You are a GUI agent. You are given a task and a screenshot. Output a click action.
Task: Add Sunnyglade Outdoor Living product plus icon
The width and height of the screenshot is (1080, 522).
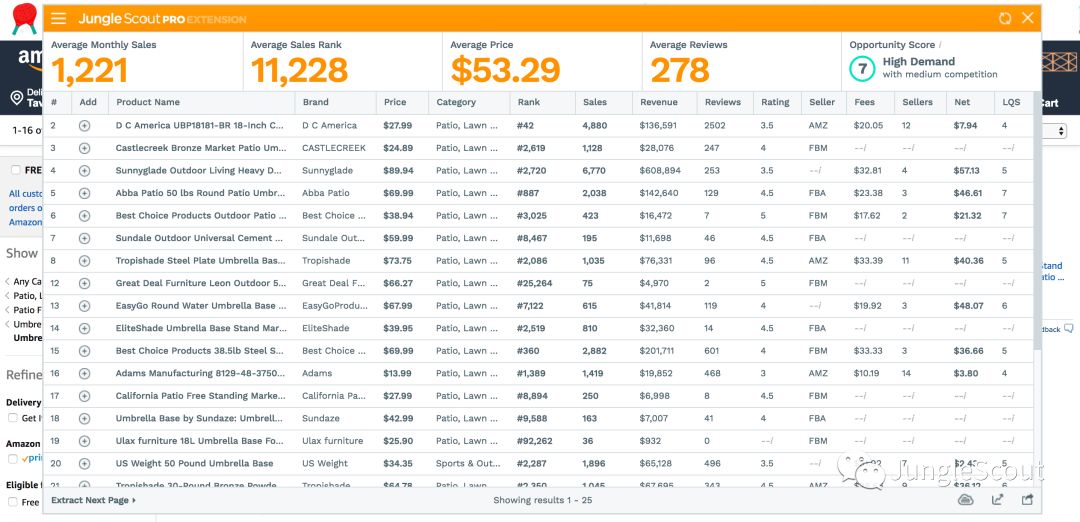84,171
